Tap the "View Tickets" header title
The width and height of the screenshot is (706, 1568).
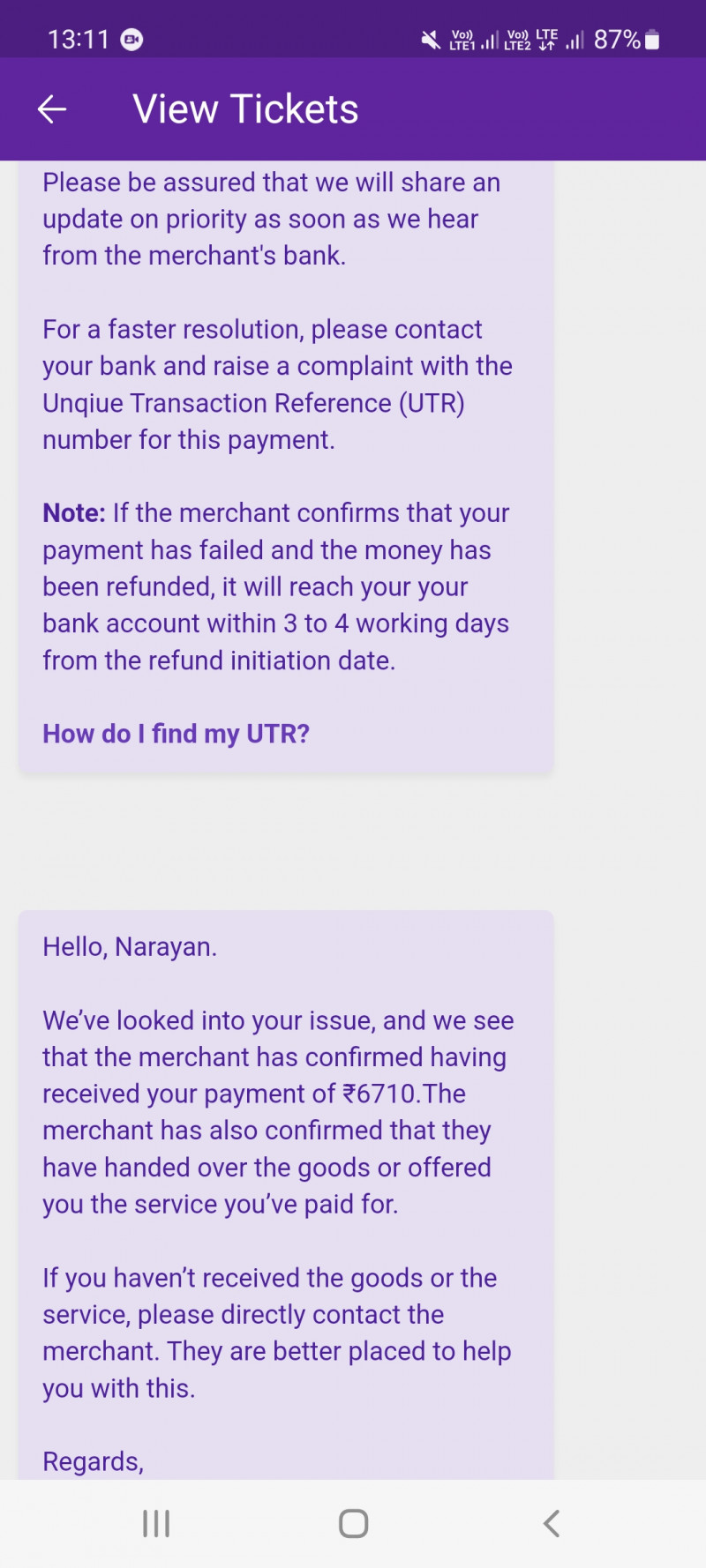(245, 109)
